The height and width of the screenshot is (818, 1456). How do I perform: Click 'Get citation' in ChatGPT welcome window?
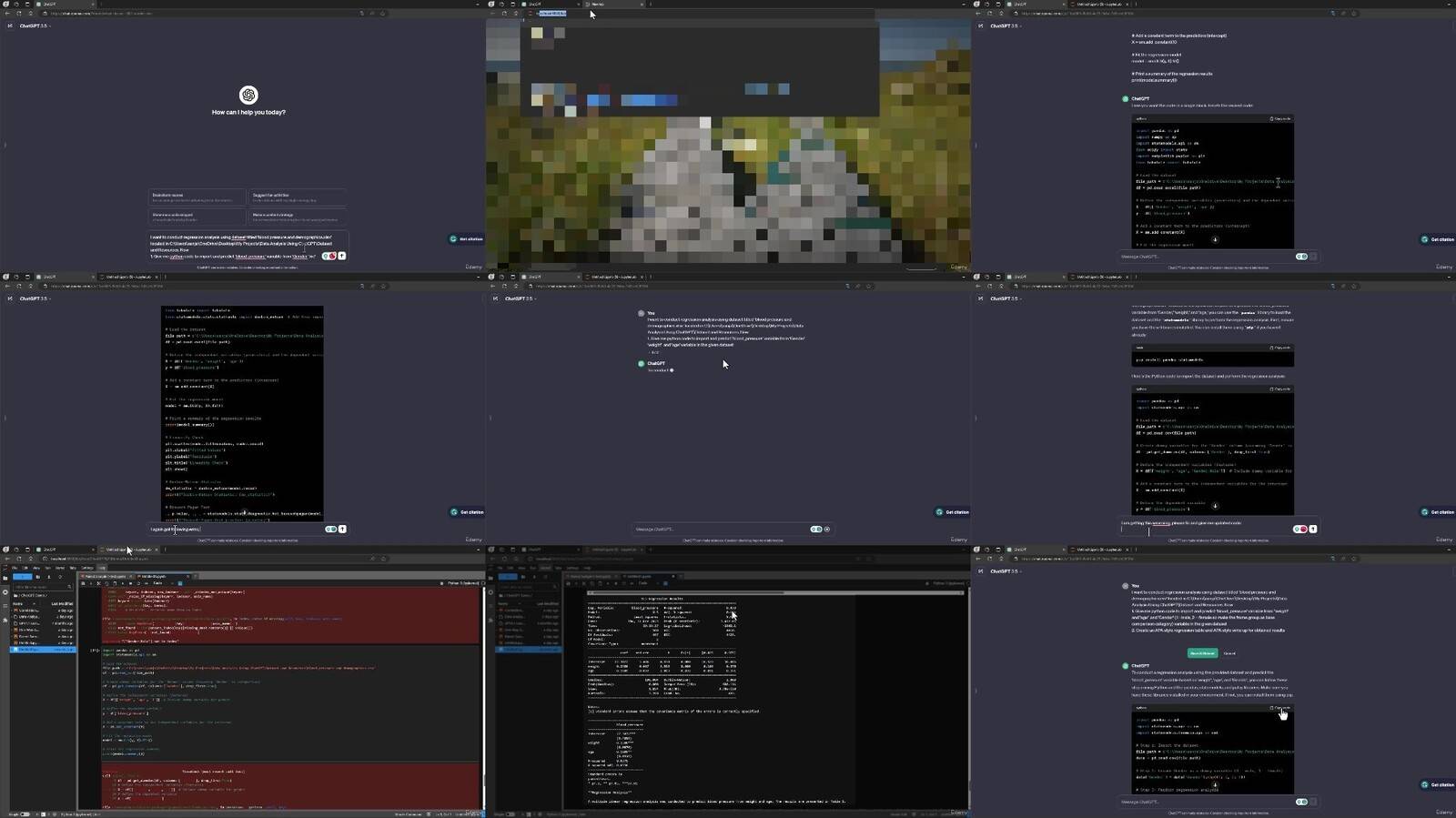[x=467, y=239]
